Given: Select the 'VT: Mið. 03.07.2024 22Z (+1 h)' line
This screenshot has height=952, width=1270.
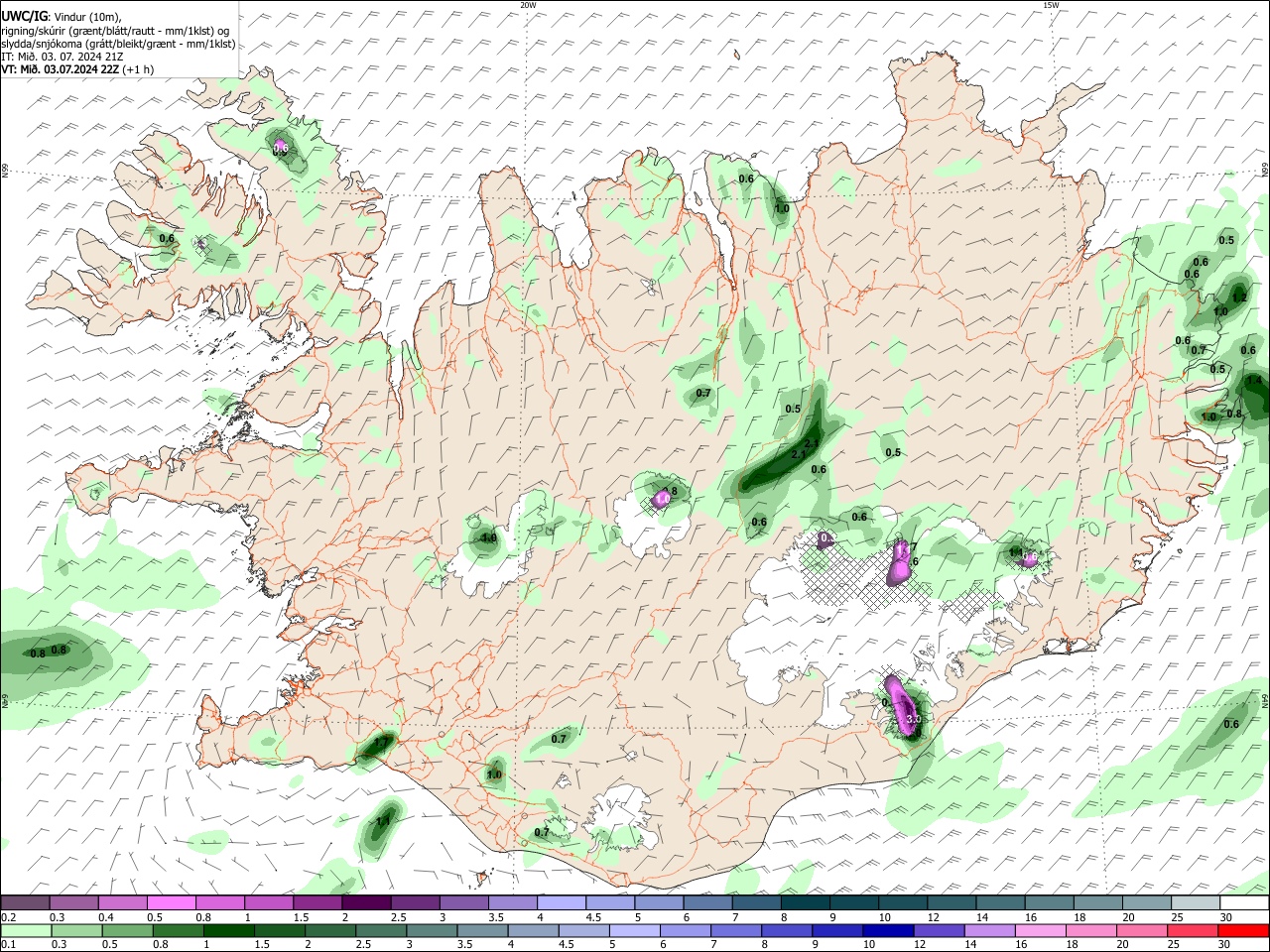Looking at the screenshot, I should [x=77, y=69].
